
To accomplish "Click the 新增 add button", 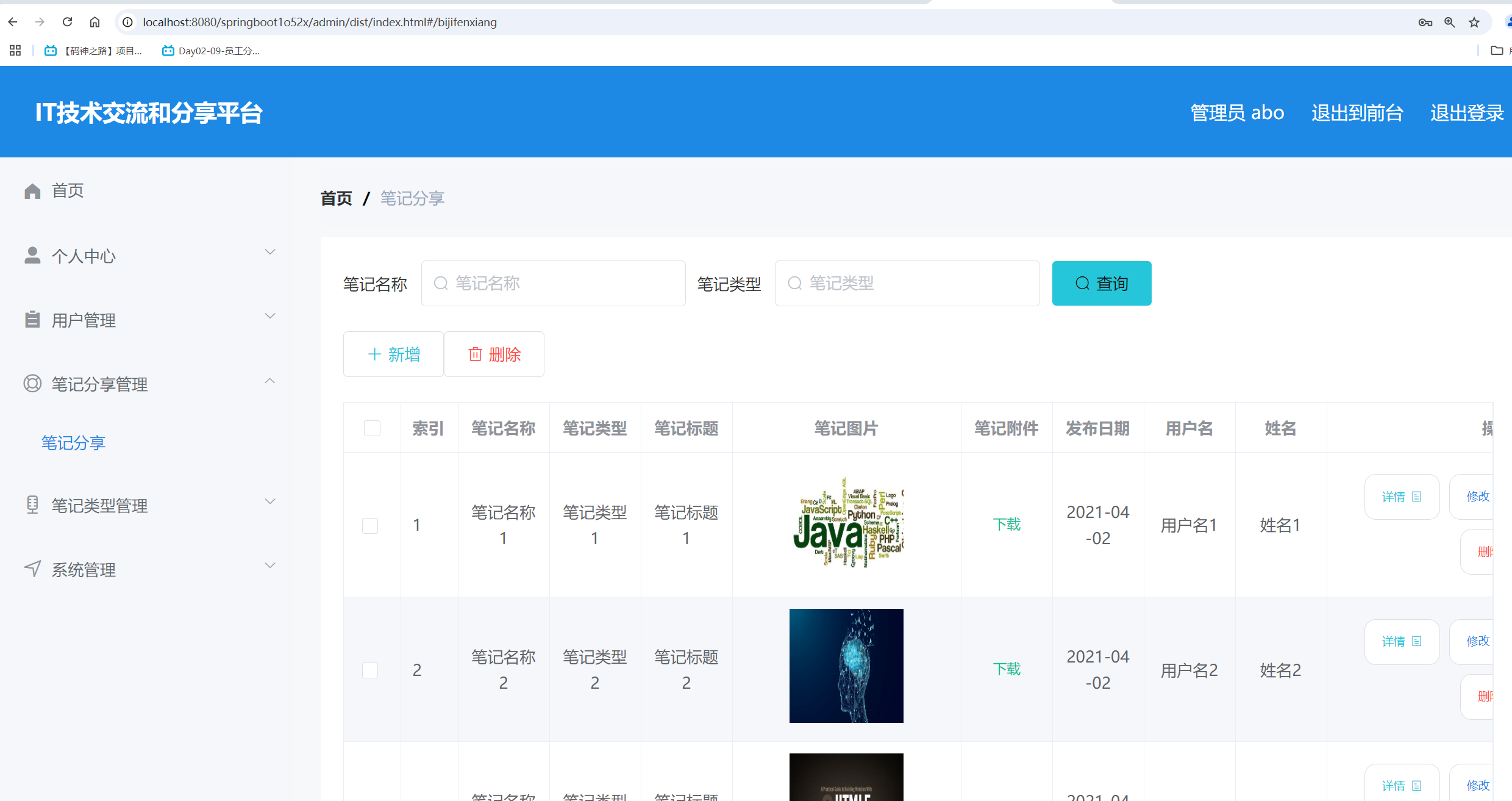I will point(393,354).
